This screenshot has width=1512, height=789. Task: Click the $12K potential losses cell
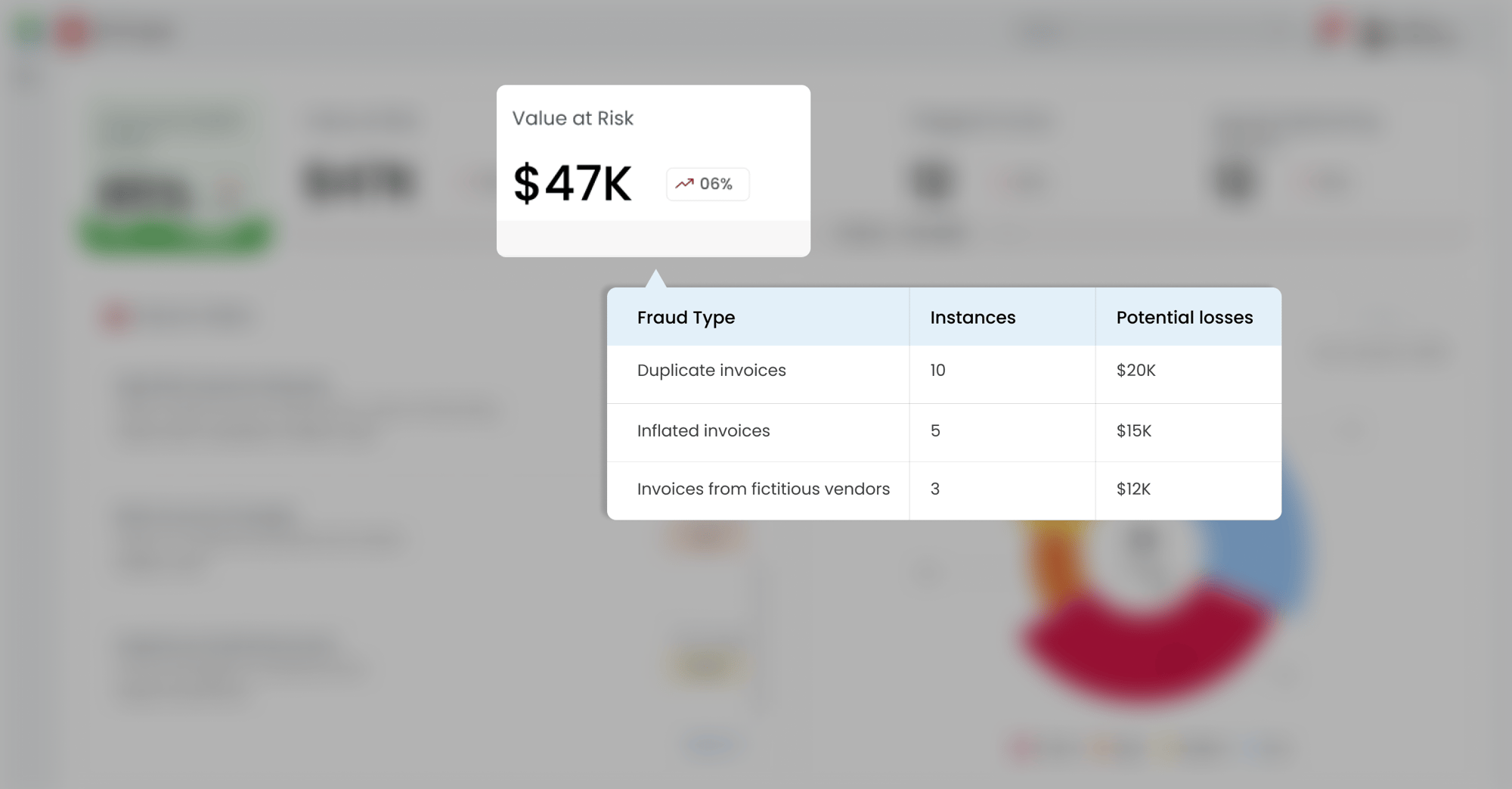1133,489
